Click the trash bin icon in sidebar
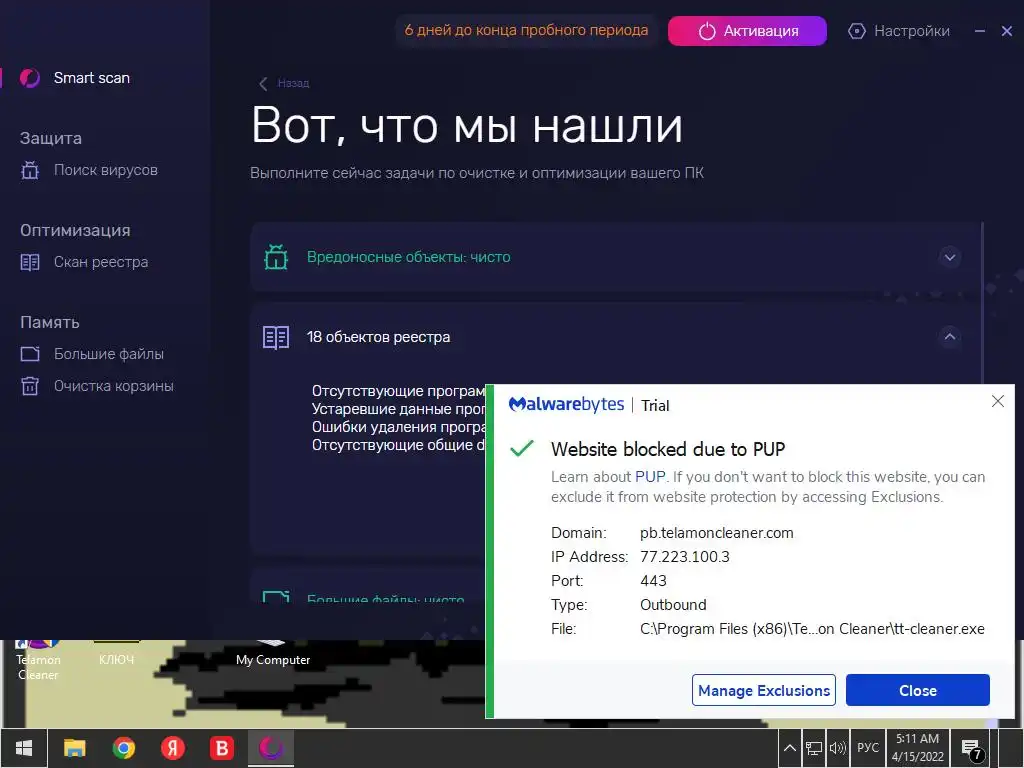This screenshot has width=1024, height=768. [x=29, y=386]
